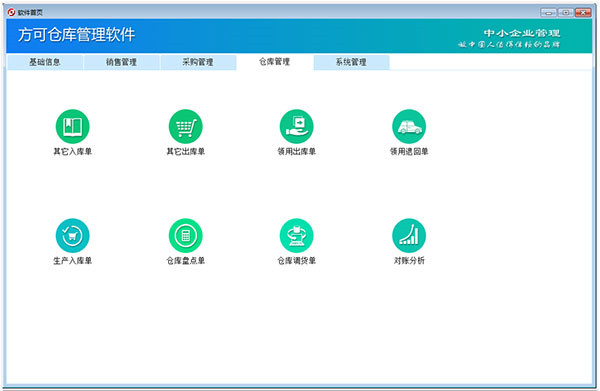Click the 领用出库单 text label

(x=297, y=152)
